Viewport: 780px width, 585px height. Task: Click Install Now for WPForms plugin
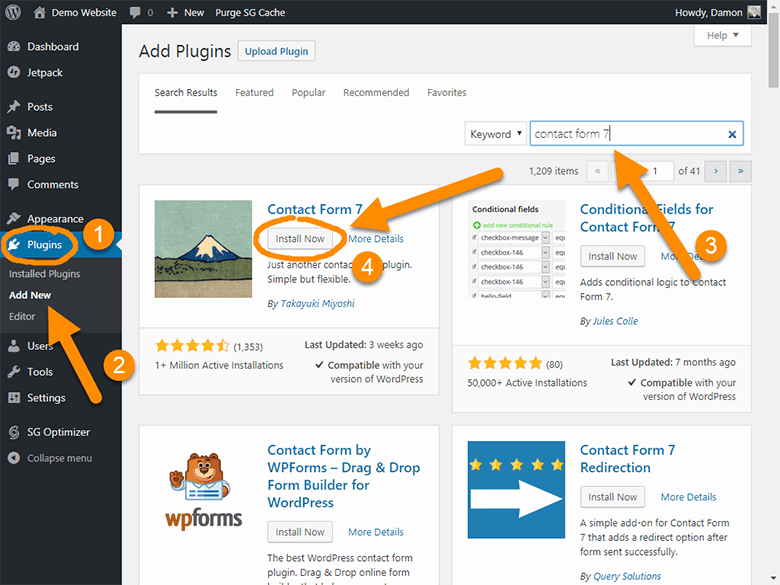click(x=300, y=532)
